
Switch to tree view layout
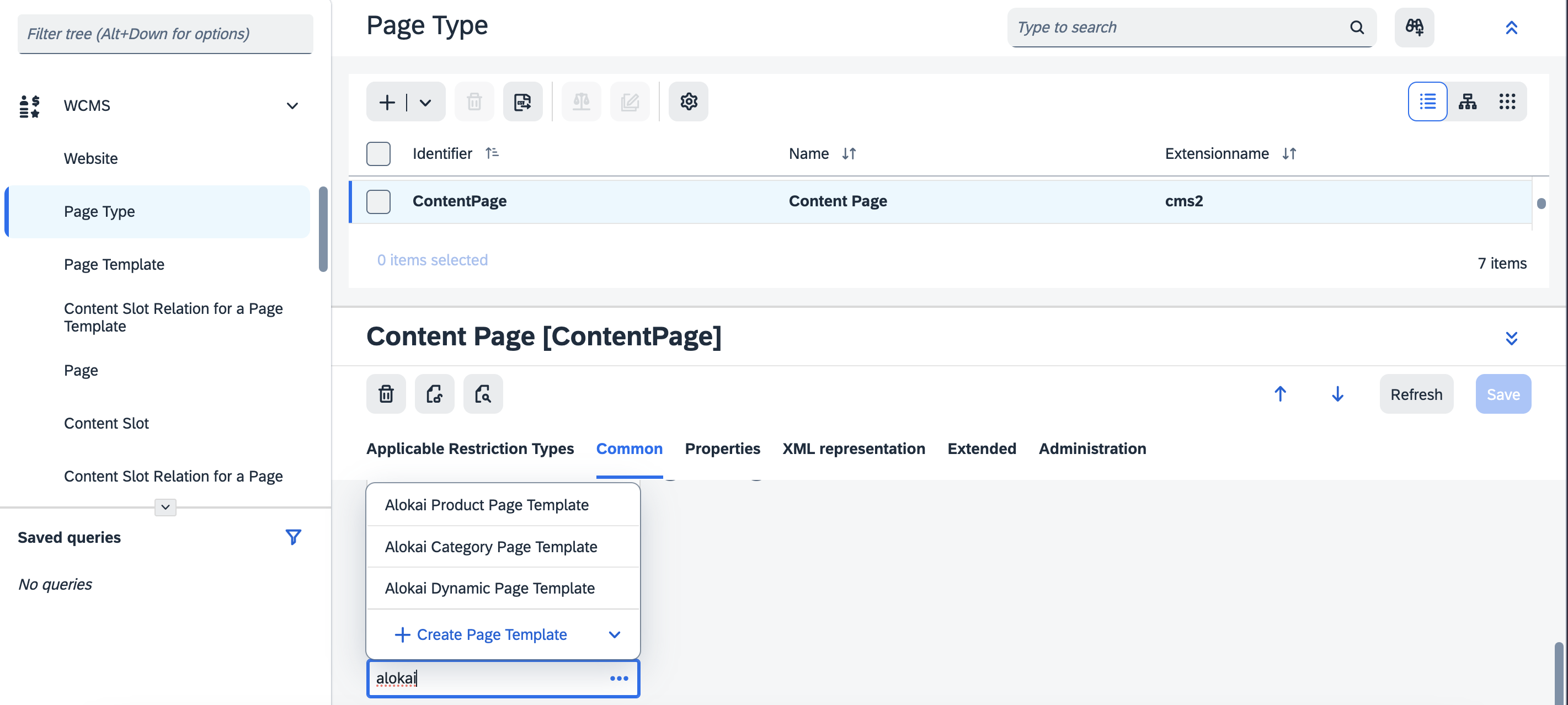(1467, 102)
